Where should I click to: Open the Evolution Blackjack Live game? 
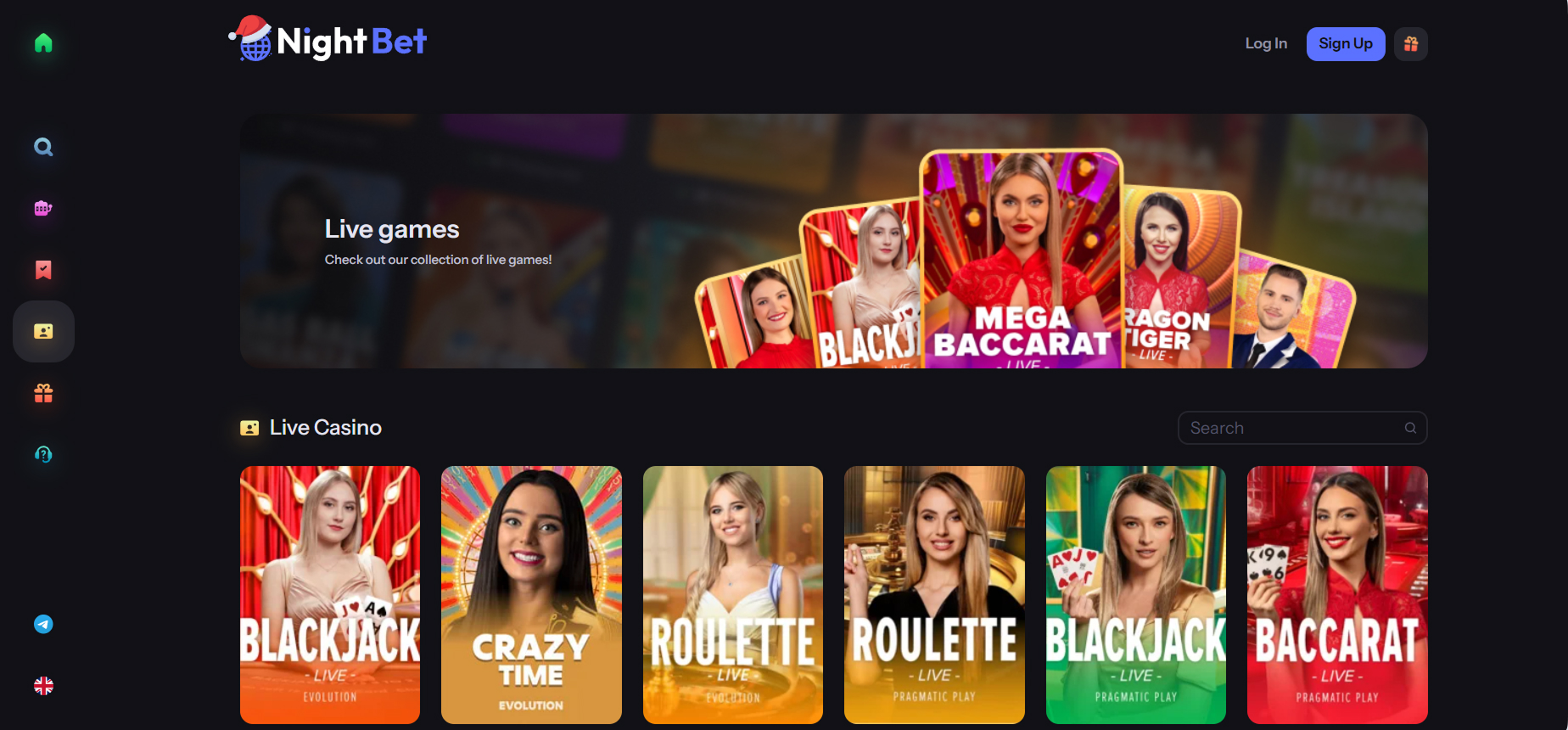[x=330, y=595]
